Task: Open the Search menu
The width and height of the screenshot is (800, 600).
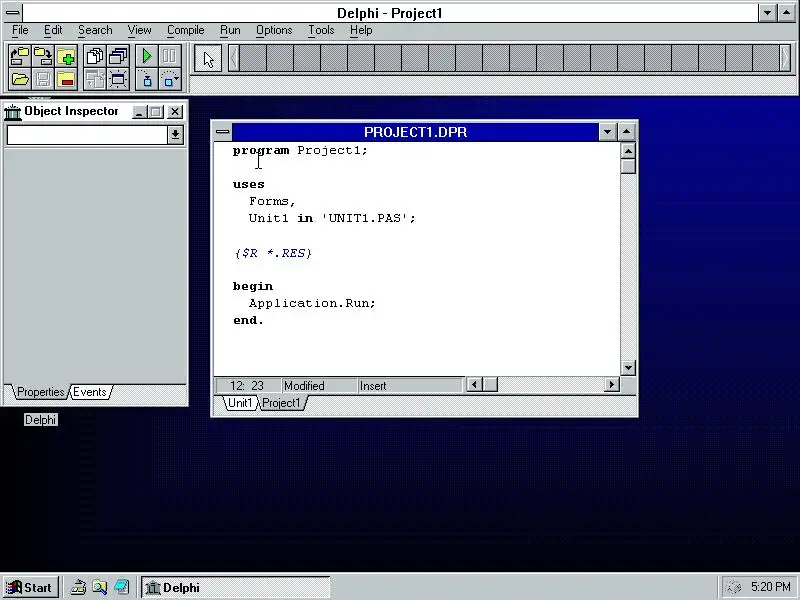Action: coord(95,30)
